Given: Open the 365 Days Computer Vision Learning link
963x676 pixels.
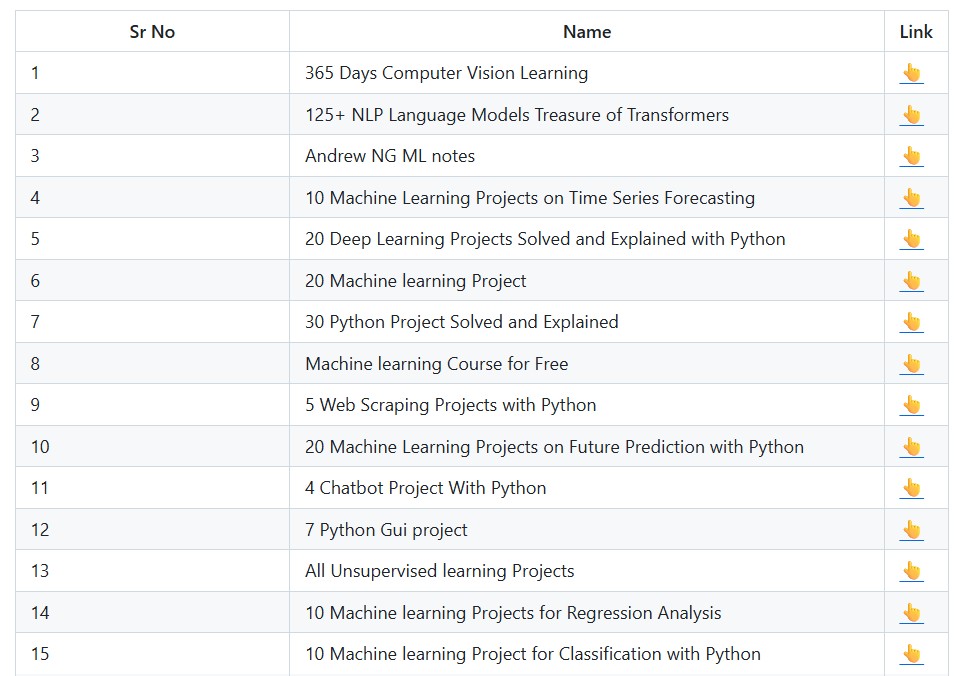Looking at the screenshot, I should (x=911, y=73).
